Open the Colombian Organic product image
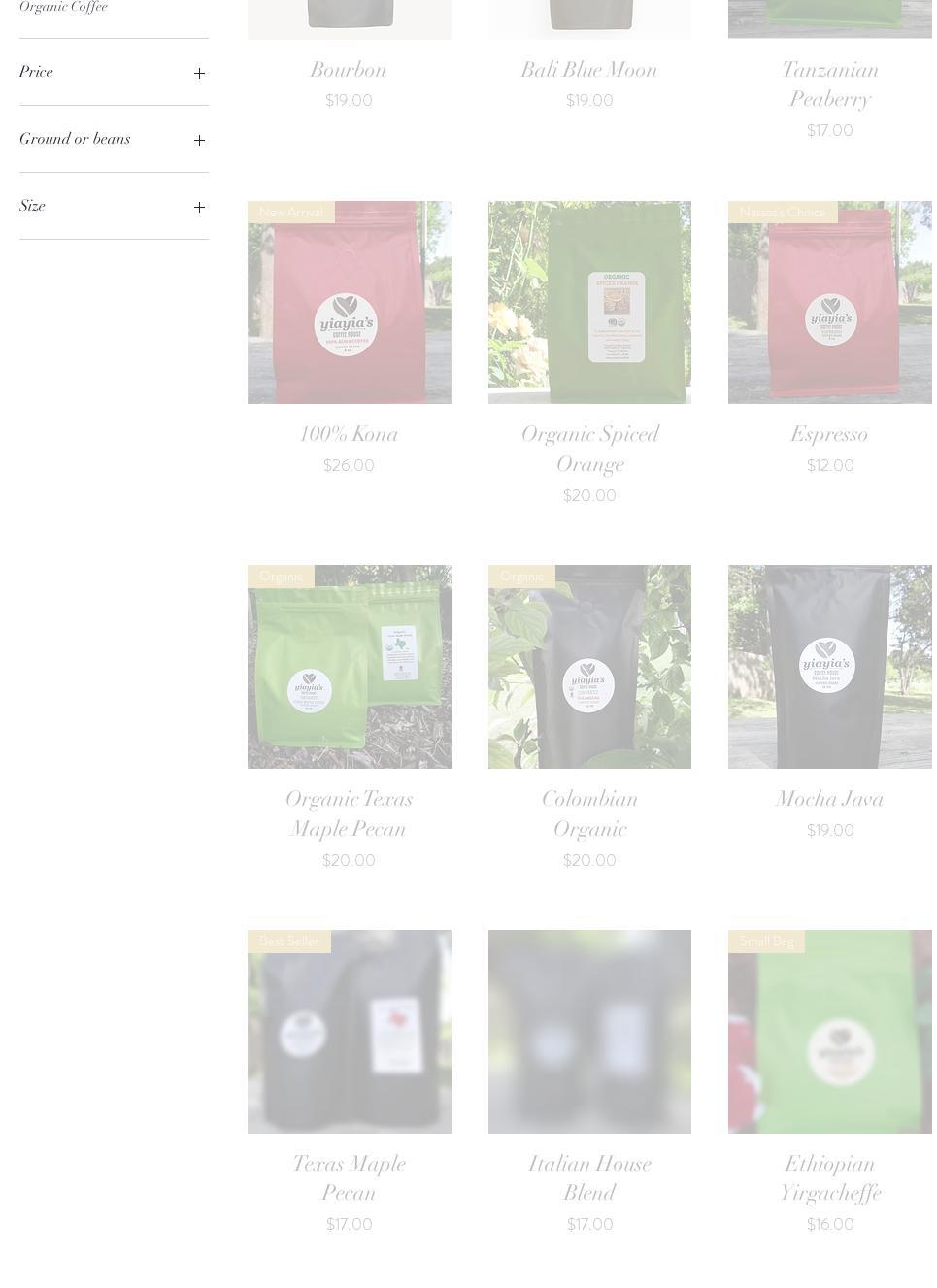The width and height of the screenshot is (937, 1288). [x=589, y=667]
